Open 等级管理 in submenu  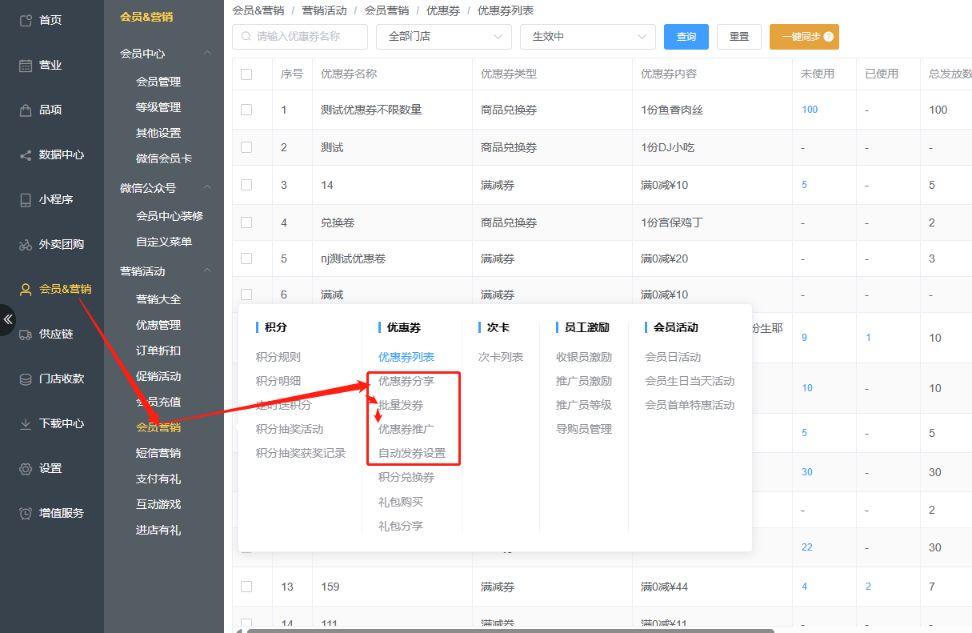[158, 107]
